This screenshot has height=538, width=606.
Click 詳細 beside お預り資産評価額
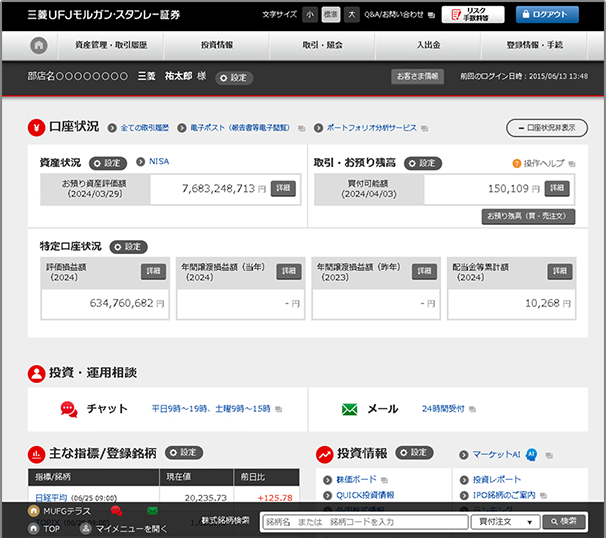point(283,188)
